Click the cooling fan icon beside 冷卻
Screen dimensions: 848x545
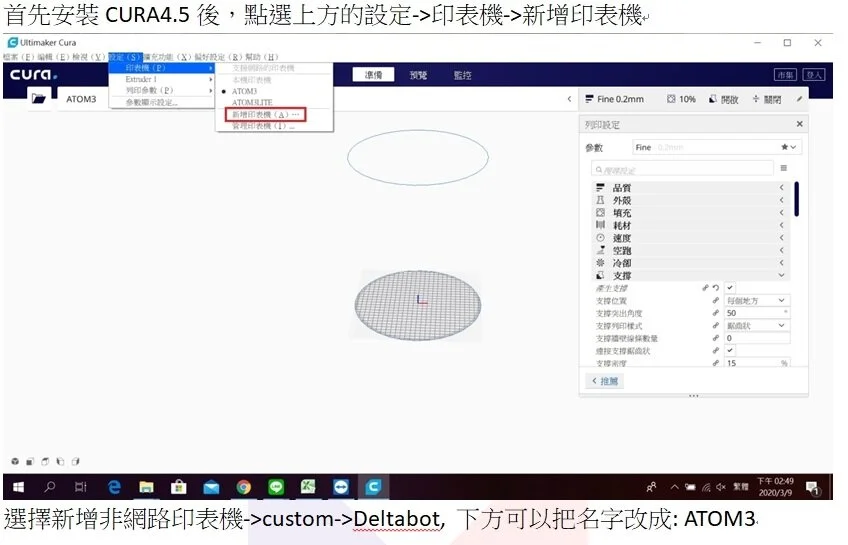[x=600, y=262]
